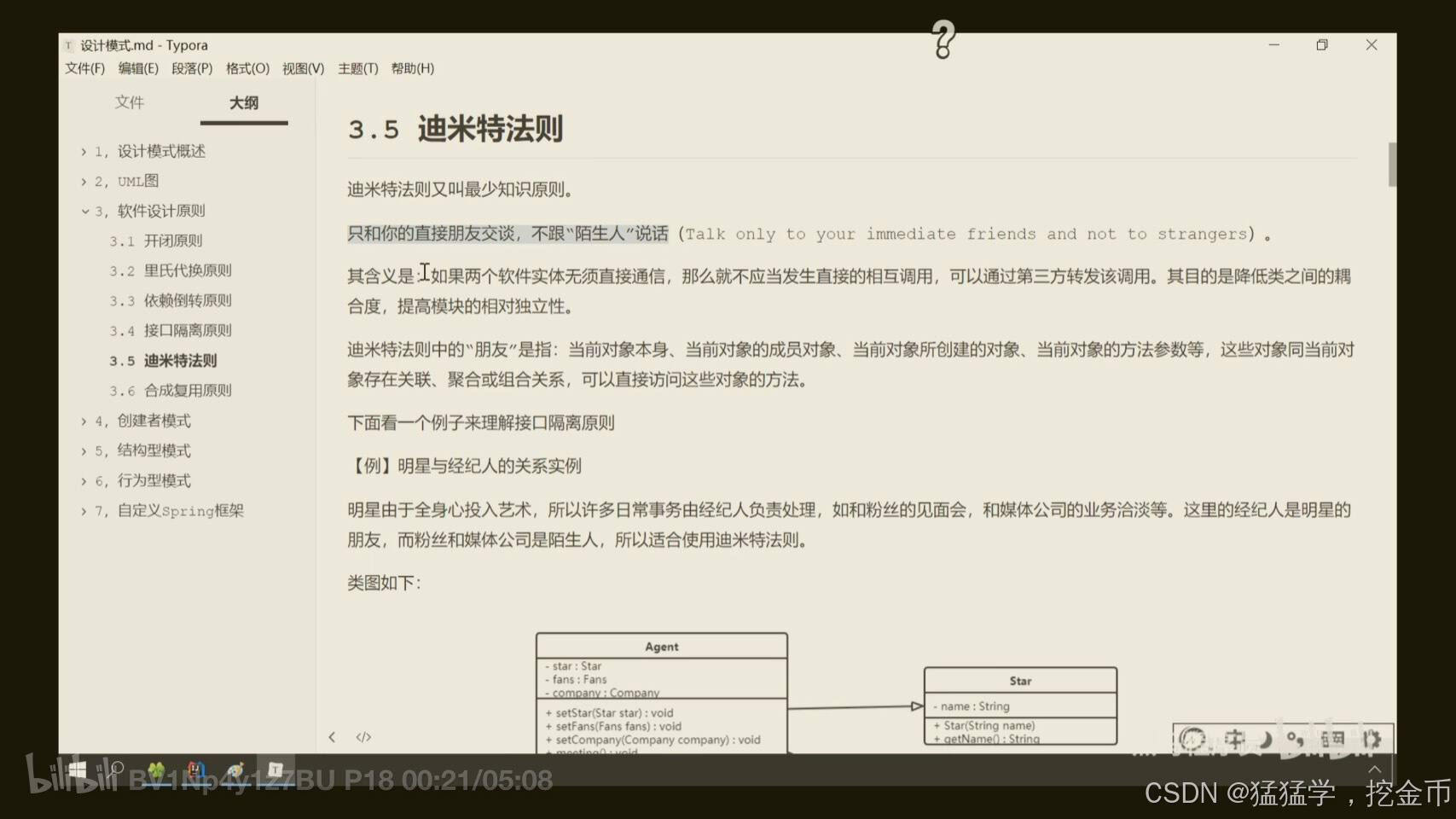Toggle Chinese punctuation on the IME bar

(1296, 740)
